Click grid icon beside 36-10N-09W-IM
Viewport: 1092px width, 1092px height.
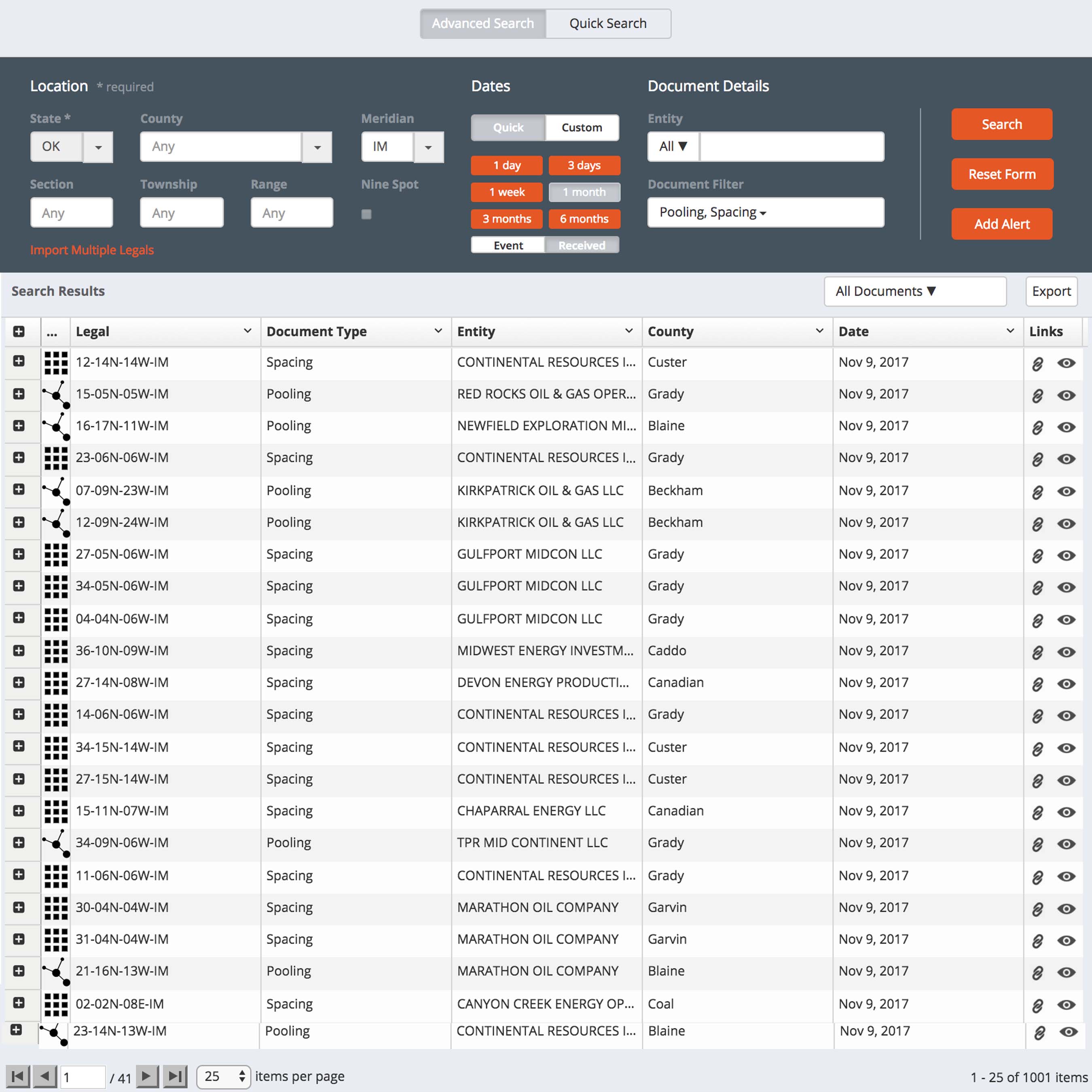coord(56,651)
